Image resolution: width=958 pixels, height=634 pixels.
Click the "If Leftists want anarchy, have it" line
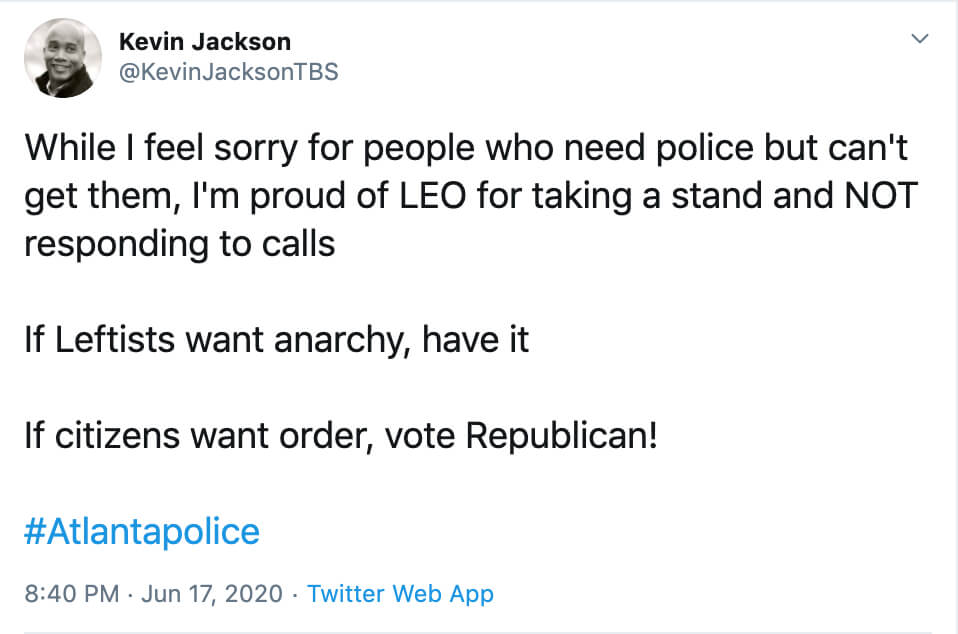[x=277, y=340]
